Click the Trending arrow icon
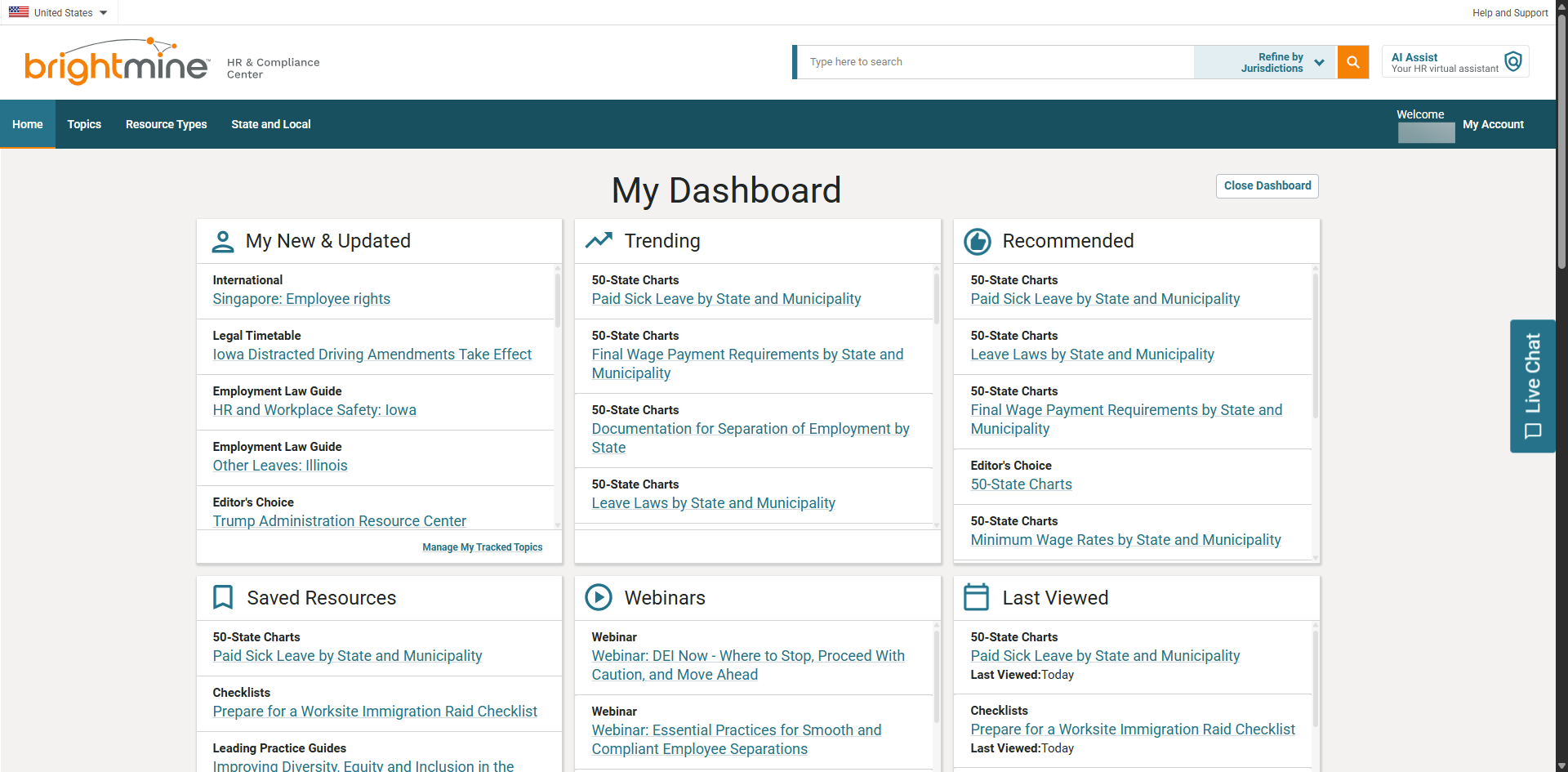The image size is (1568, 772). pyautogui.click(x=599, y=241)
